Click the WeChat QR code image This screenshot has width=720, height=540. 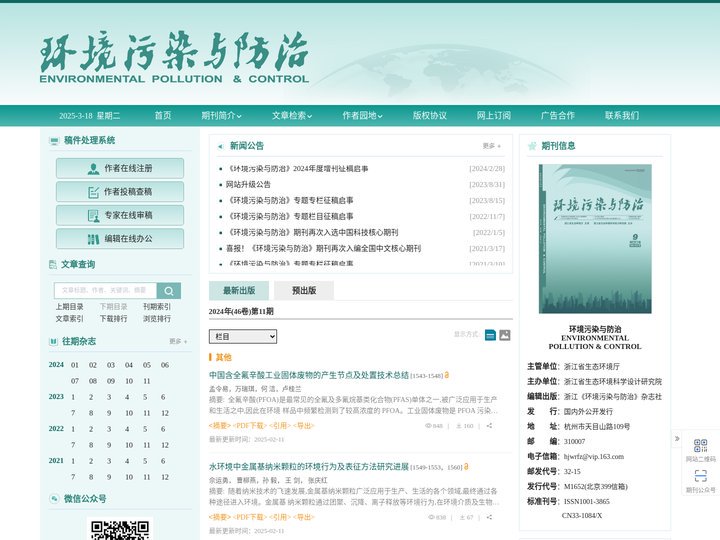coord(120,529)
